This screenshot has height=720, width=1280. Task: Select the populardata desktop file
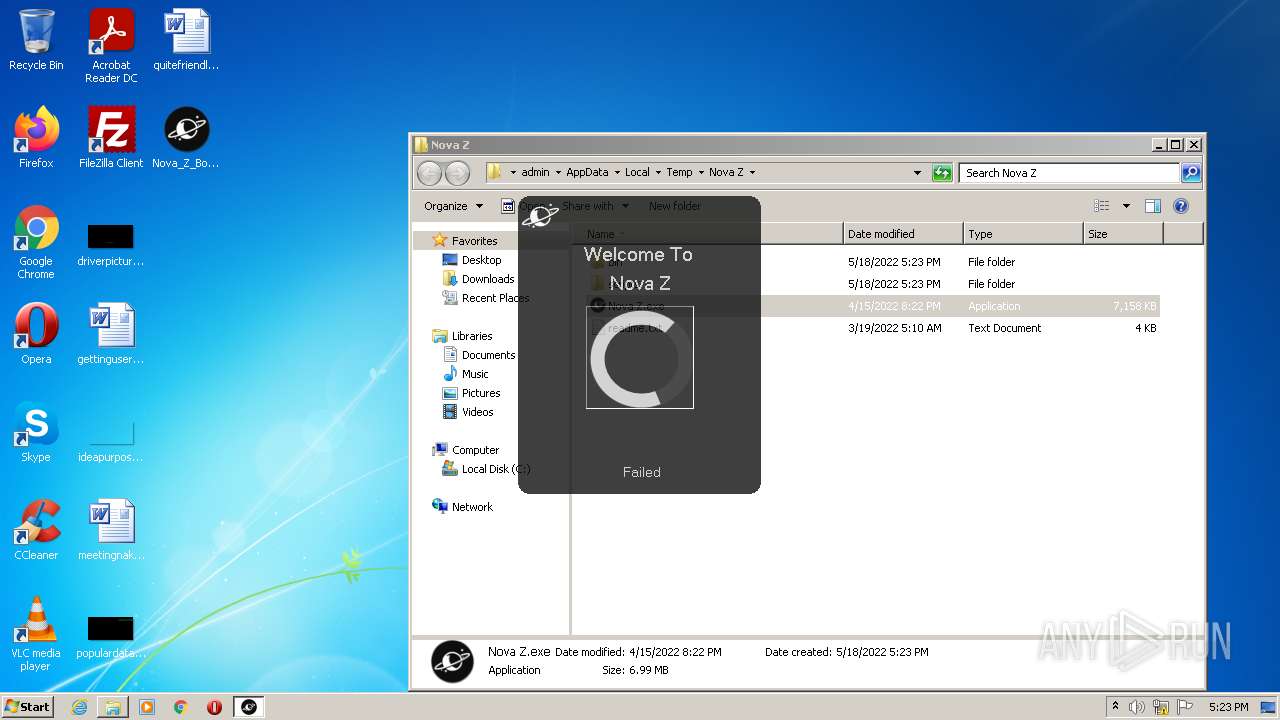click(x=111, y=637)
